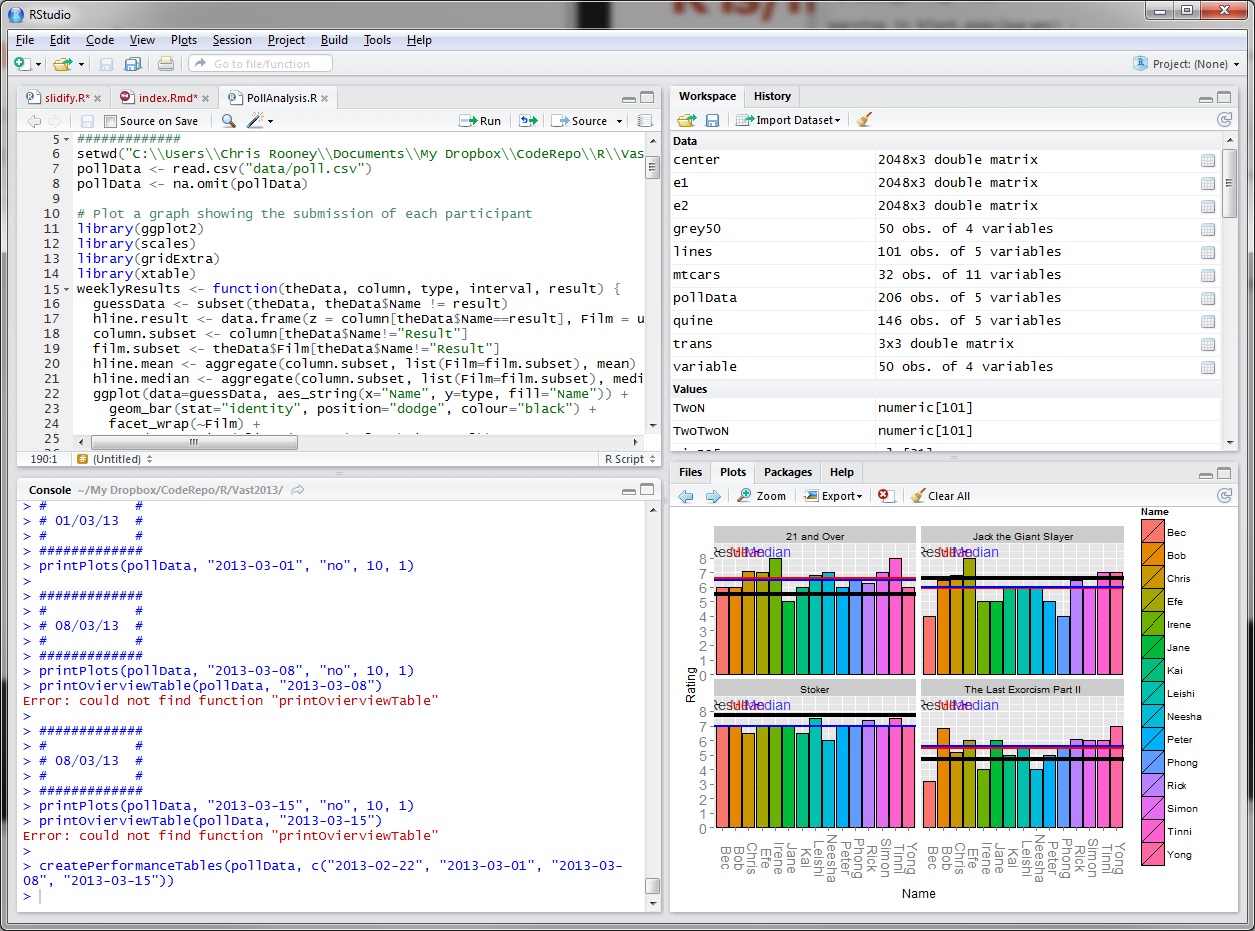
Task: Clear the workspace with the broom icon
Action: click(864, 120)
